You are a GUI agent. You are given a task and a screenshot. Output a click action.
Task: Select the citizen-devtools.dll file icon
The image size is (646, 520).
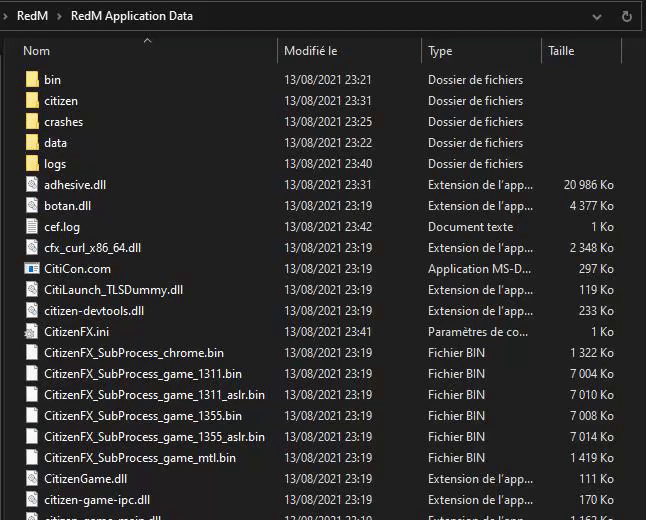[32, 311]
